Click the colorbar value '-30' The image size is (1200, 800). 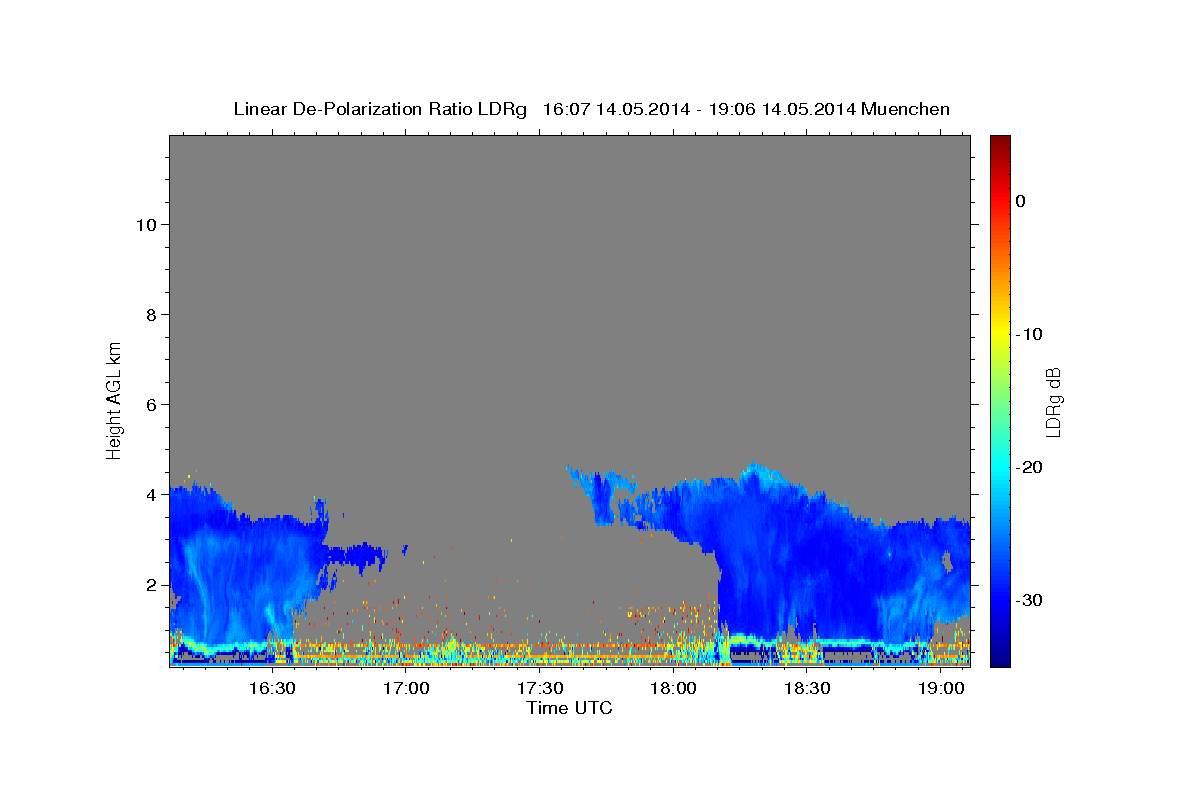tap(1030, 600)
